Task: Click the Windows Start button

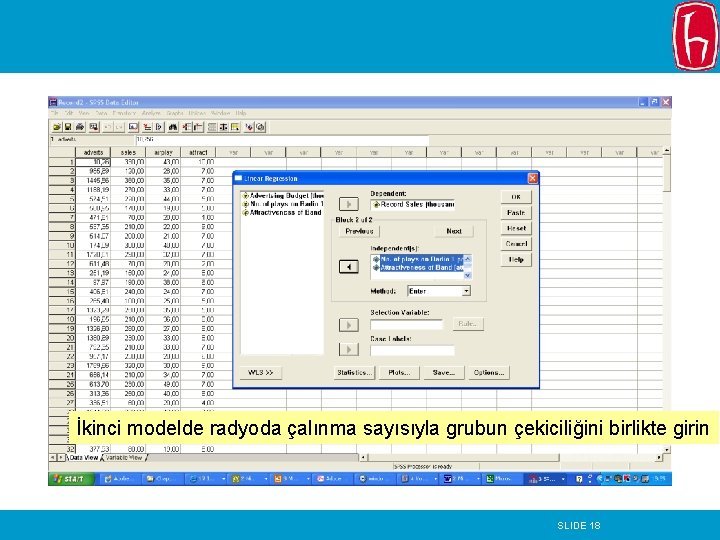Action: [x=71, y=479]
